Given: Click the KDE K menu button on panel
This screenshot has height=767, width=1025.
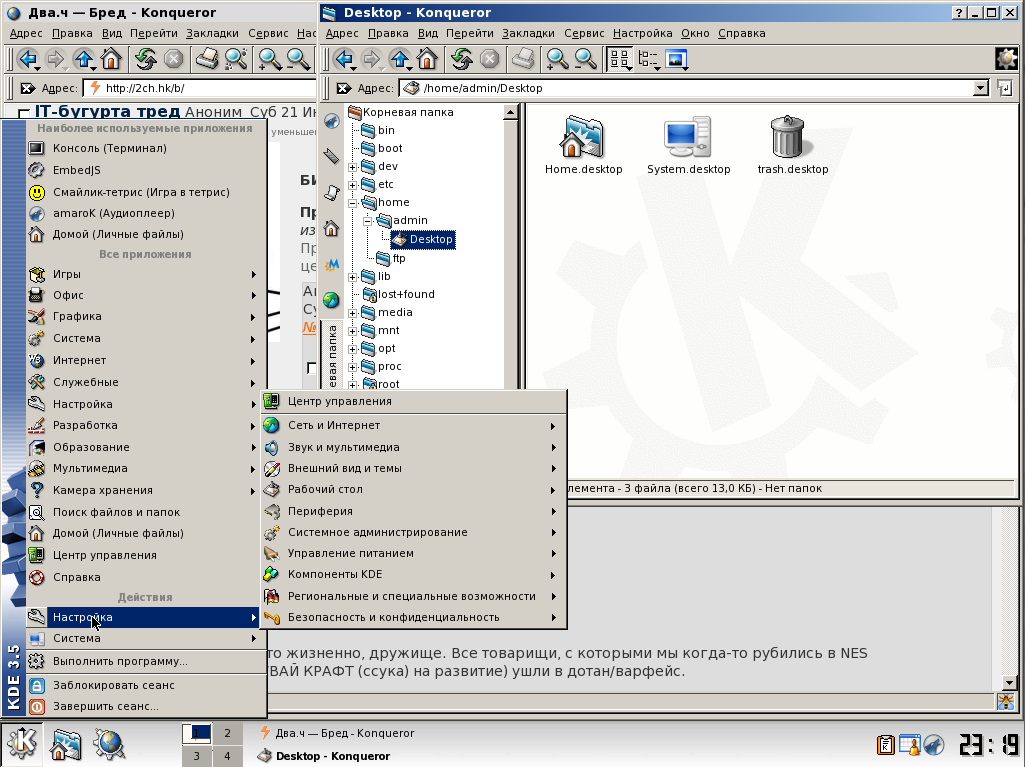Looking at the screenshot, I should pos(22,744).
